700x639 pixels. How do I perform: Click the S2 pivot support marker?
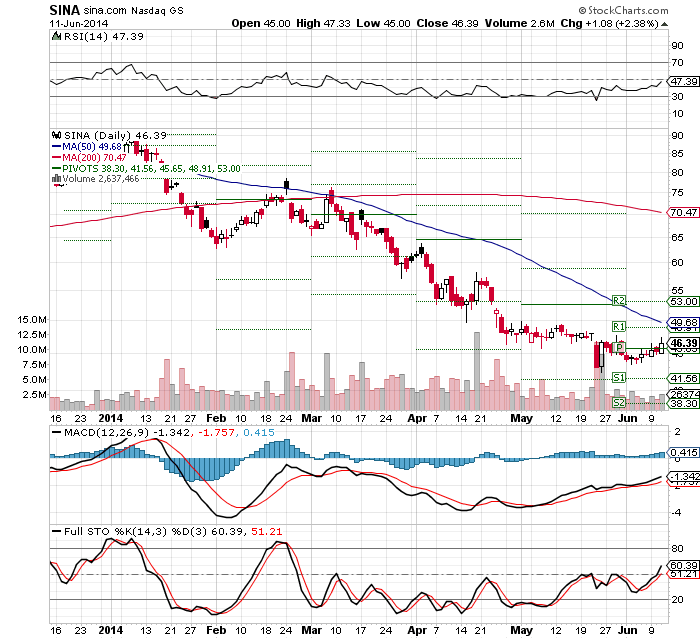pos(619,402)
